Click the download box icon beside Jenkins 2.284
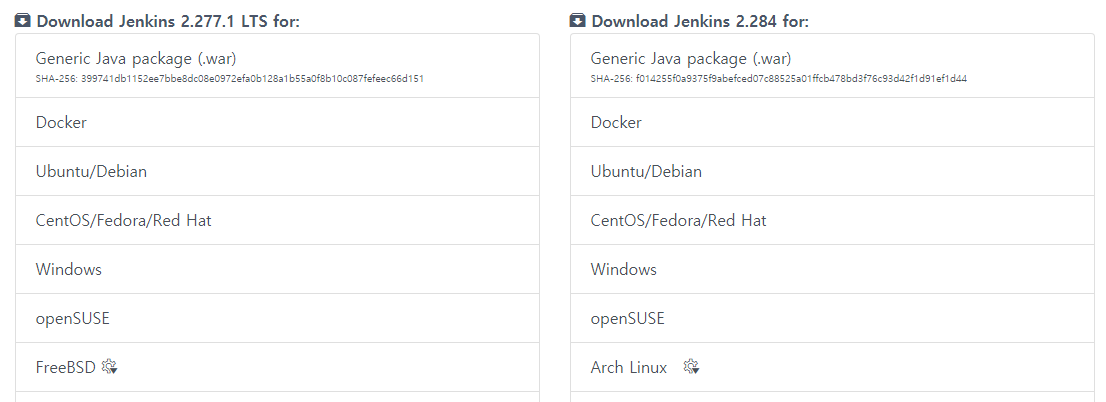Screen dimensions: 1106x402 pos(578,20)
